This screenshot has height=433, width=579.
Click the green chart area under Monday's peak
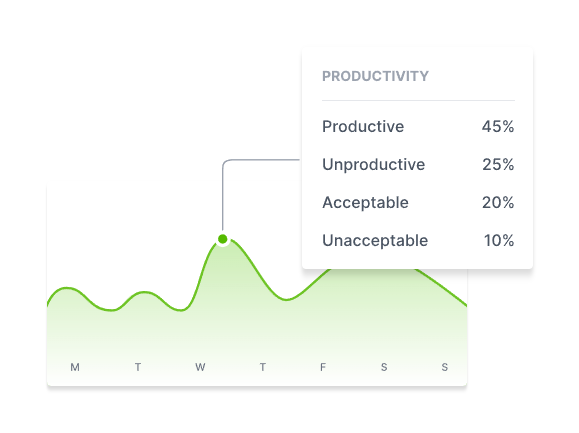[x=66, y=325]
